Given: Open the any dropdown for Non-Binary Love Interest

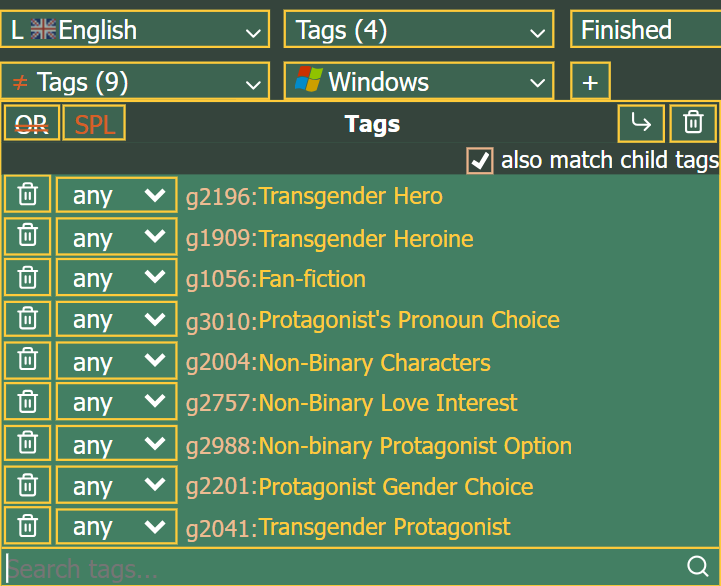Looking at the screenshot, I should point(116,403).
